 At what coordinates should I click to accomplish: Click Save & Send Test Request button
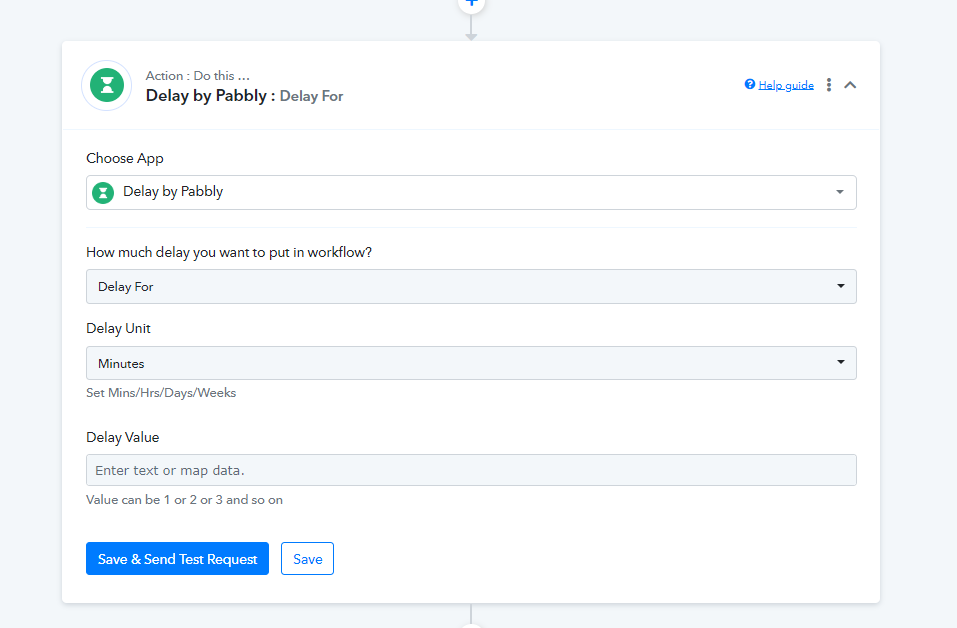click(178, 558)
